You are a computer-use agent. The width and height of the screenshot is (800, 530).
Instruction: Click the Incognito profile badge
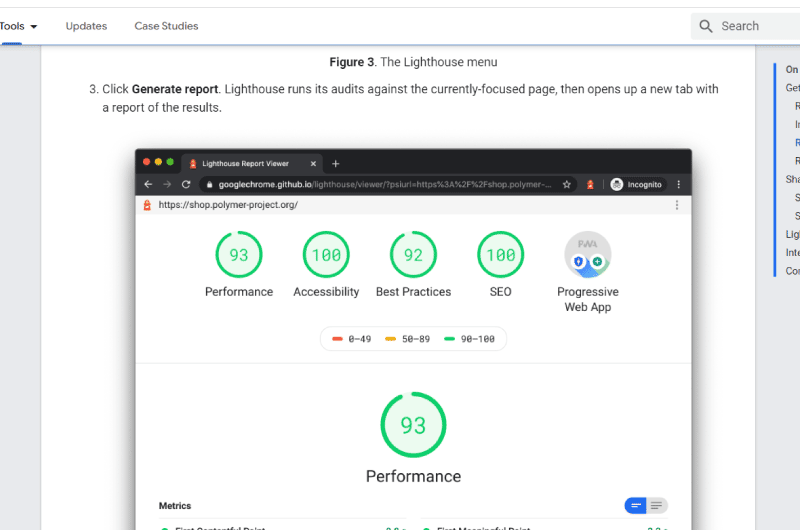pos(636,185)
